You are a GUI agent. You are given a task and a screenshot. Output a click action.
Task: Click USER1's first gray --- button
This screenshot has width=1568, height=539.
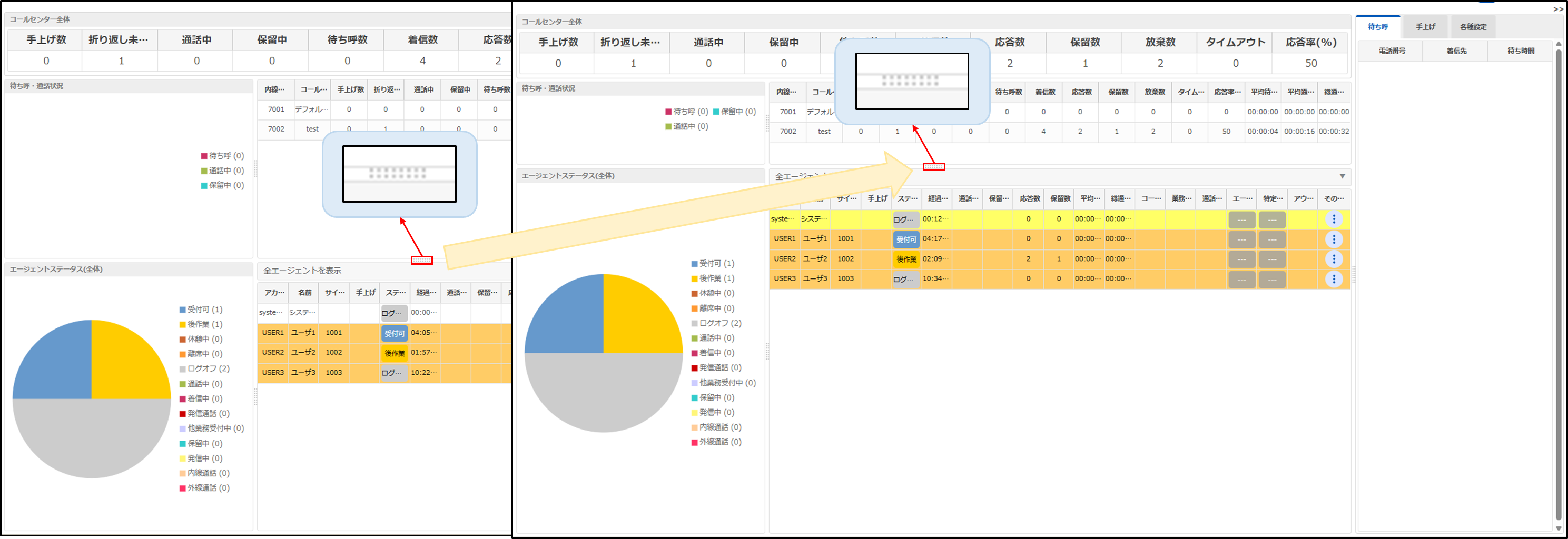click(x=1241, y=239)
